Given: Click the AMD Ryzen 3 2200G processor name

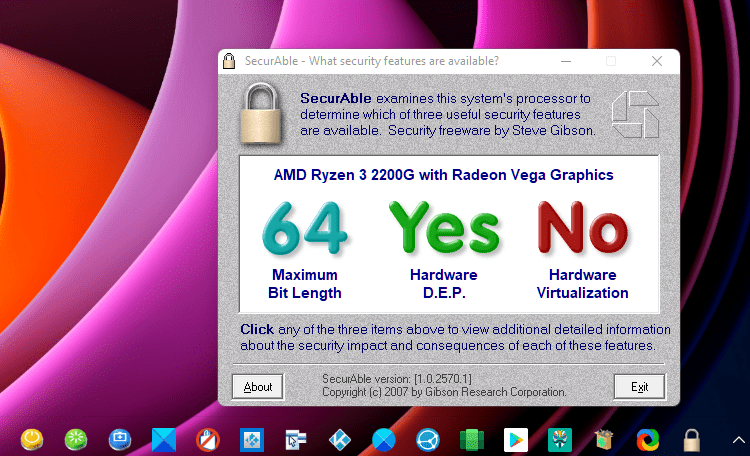Looking at the screenshot, I should (x=443, y=175).
